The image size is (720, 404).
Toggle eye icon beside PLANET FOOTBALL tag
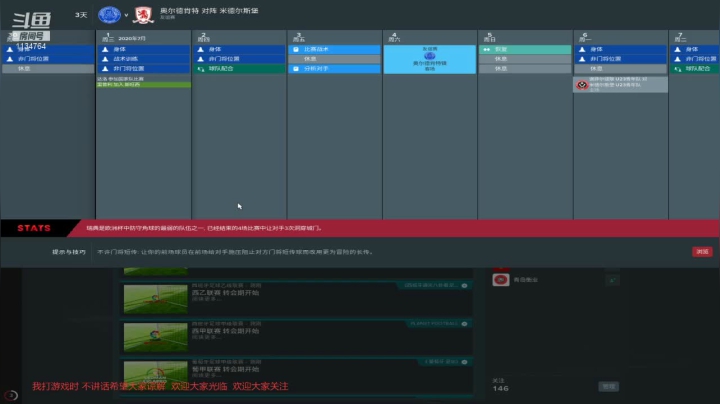tap(464, 324)
